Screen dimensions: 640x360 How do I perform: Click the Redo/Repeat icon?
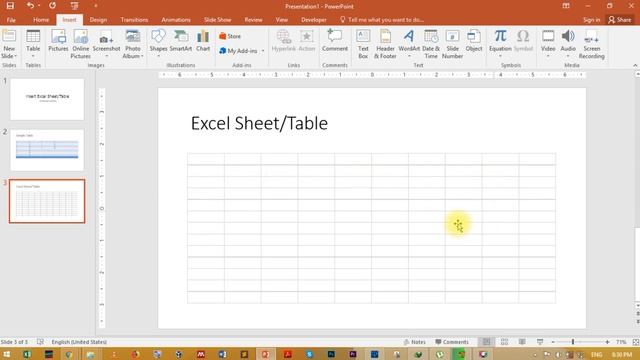(52, 6)
